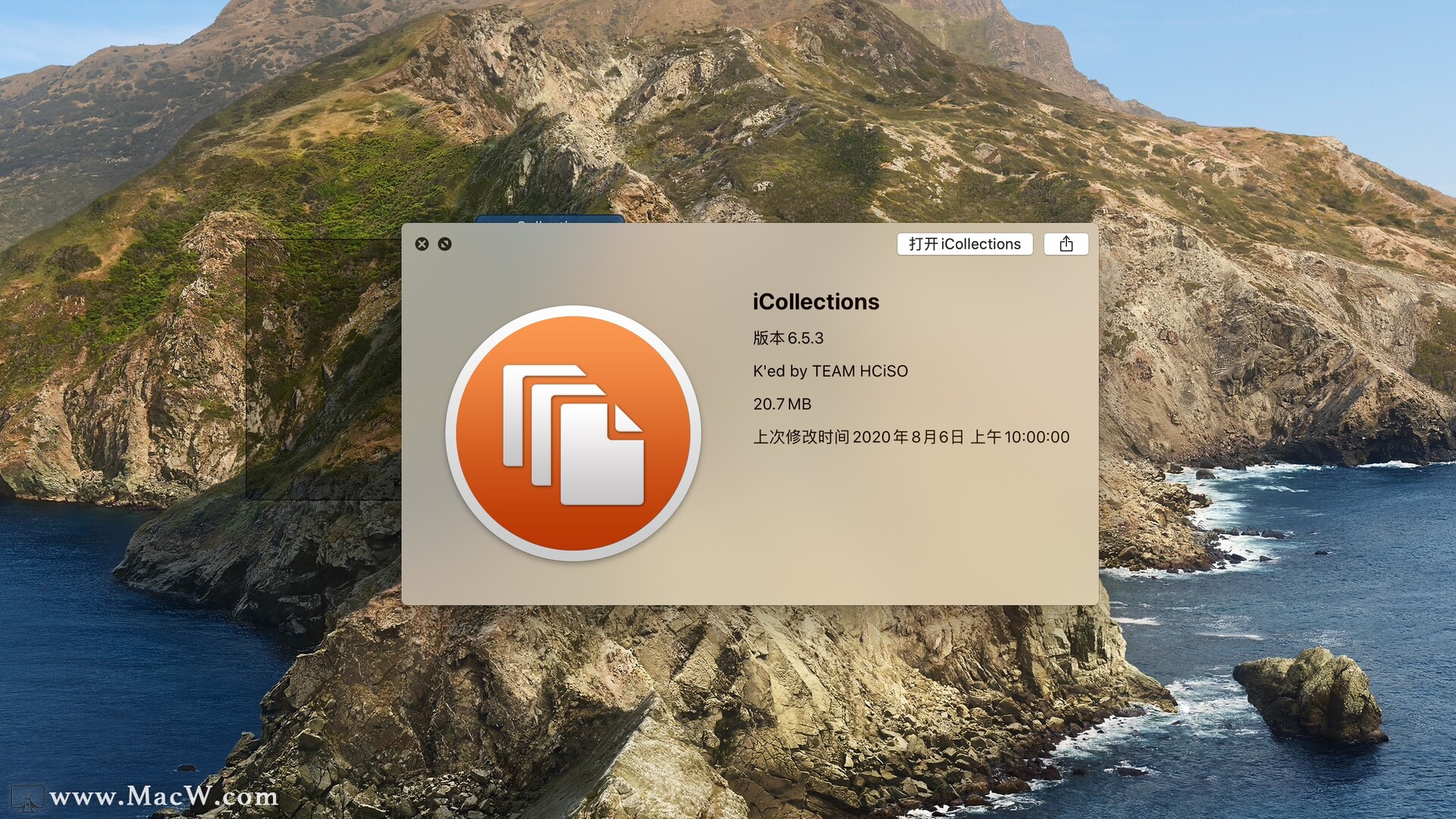Click the version text 版本 6.5.3
Screen dimensions: 1456x819
pyautogui.click(x=788, y=337)
